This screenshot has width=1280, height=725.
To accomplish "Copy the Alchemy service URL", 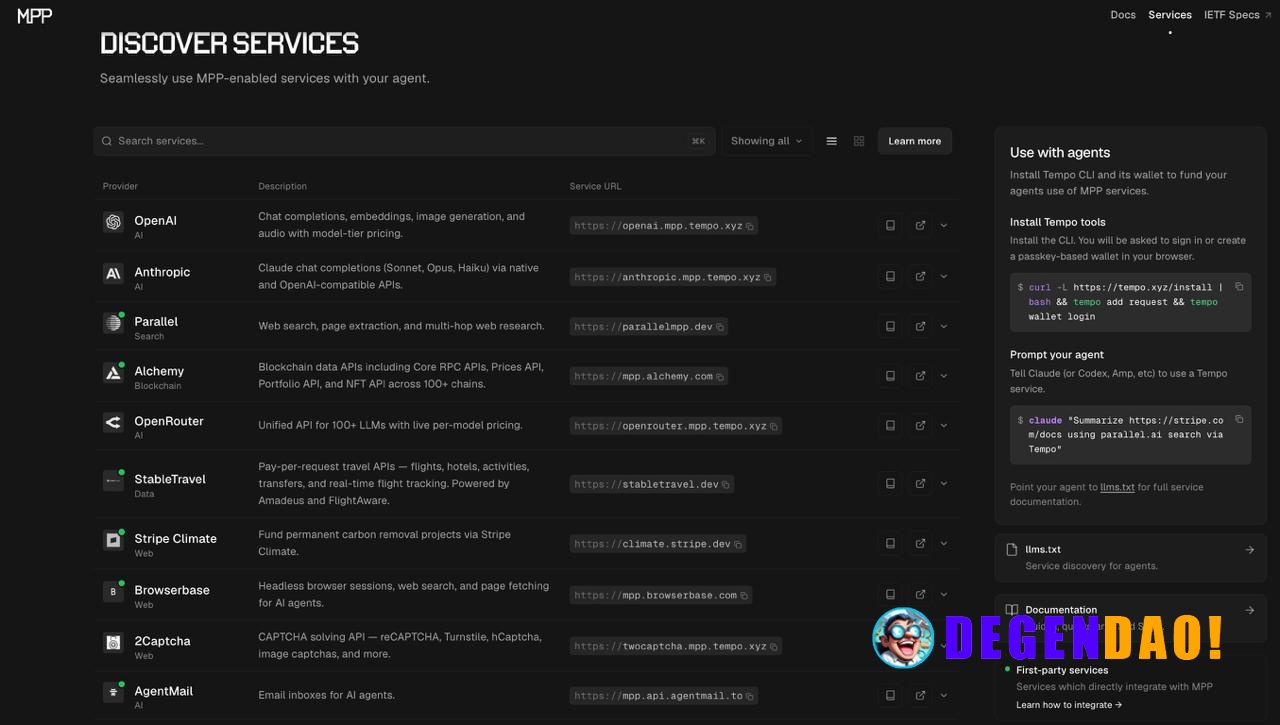I will click(x=721, y=376).
